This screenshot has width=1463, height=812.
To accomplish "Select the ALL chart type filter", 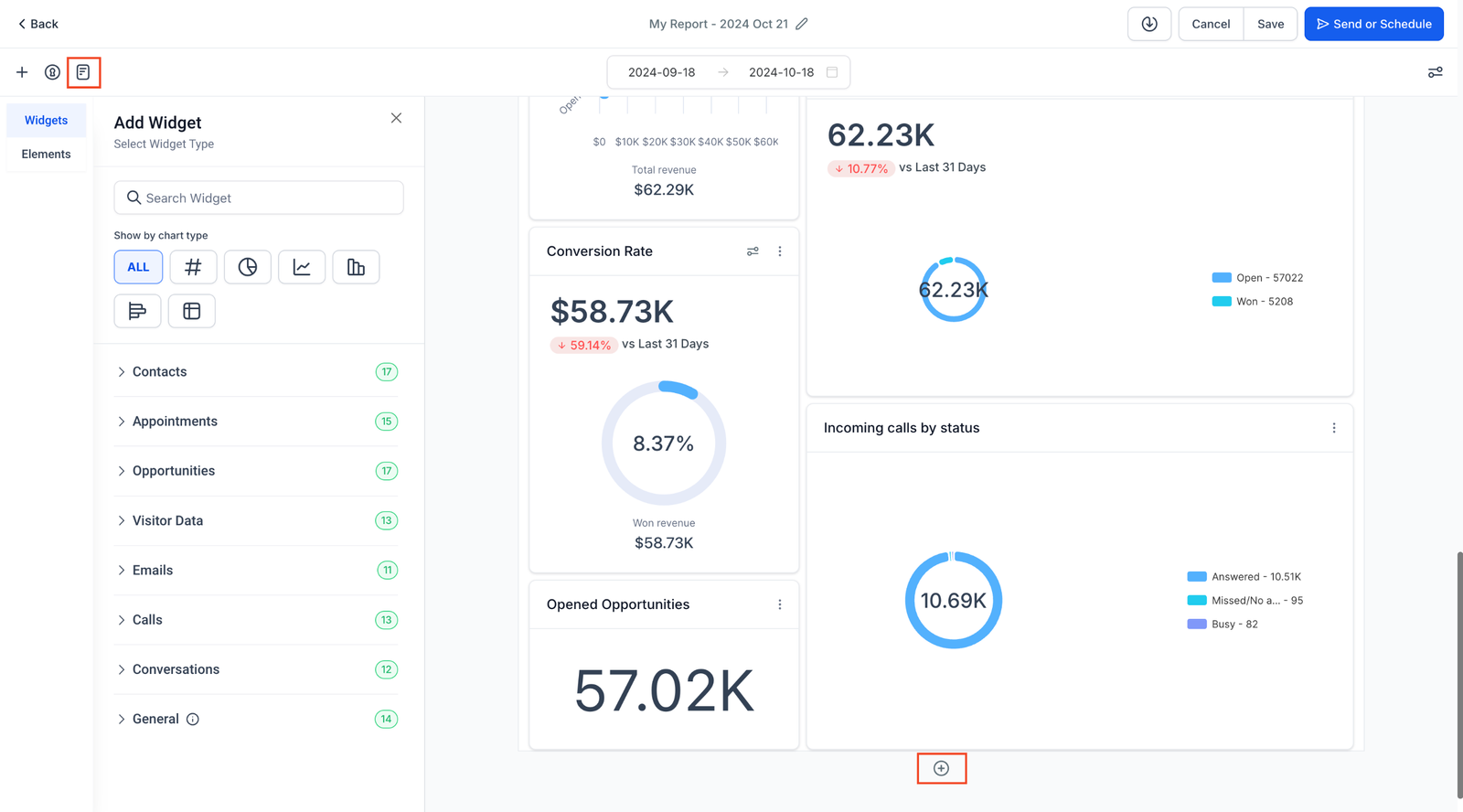I will pyautogui.click(x=138, y=267).
